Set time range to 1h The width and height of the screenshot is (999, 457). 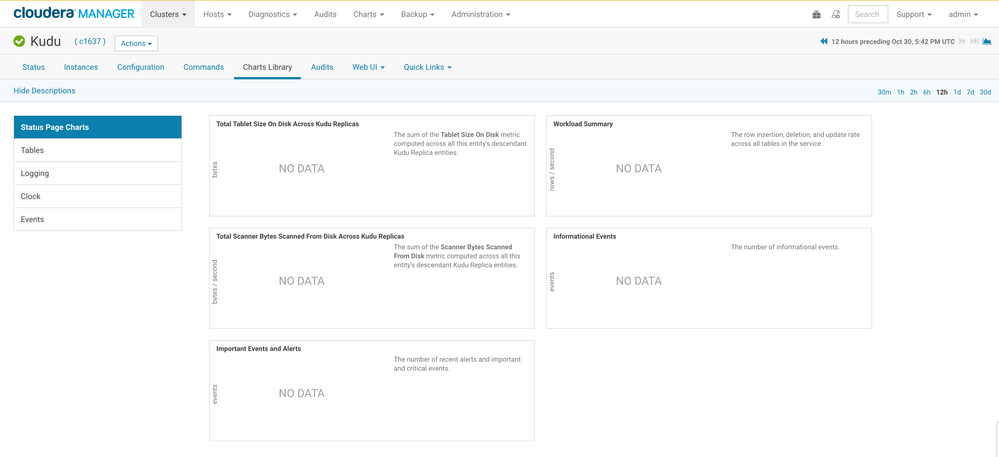pyautogui.click(x=900, y=92)
